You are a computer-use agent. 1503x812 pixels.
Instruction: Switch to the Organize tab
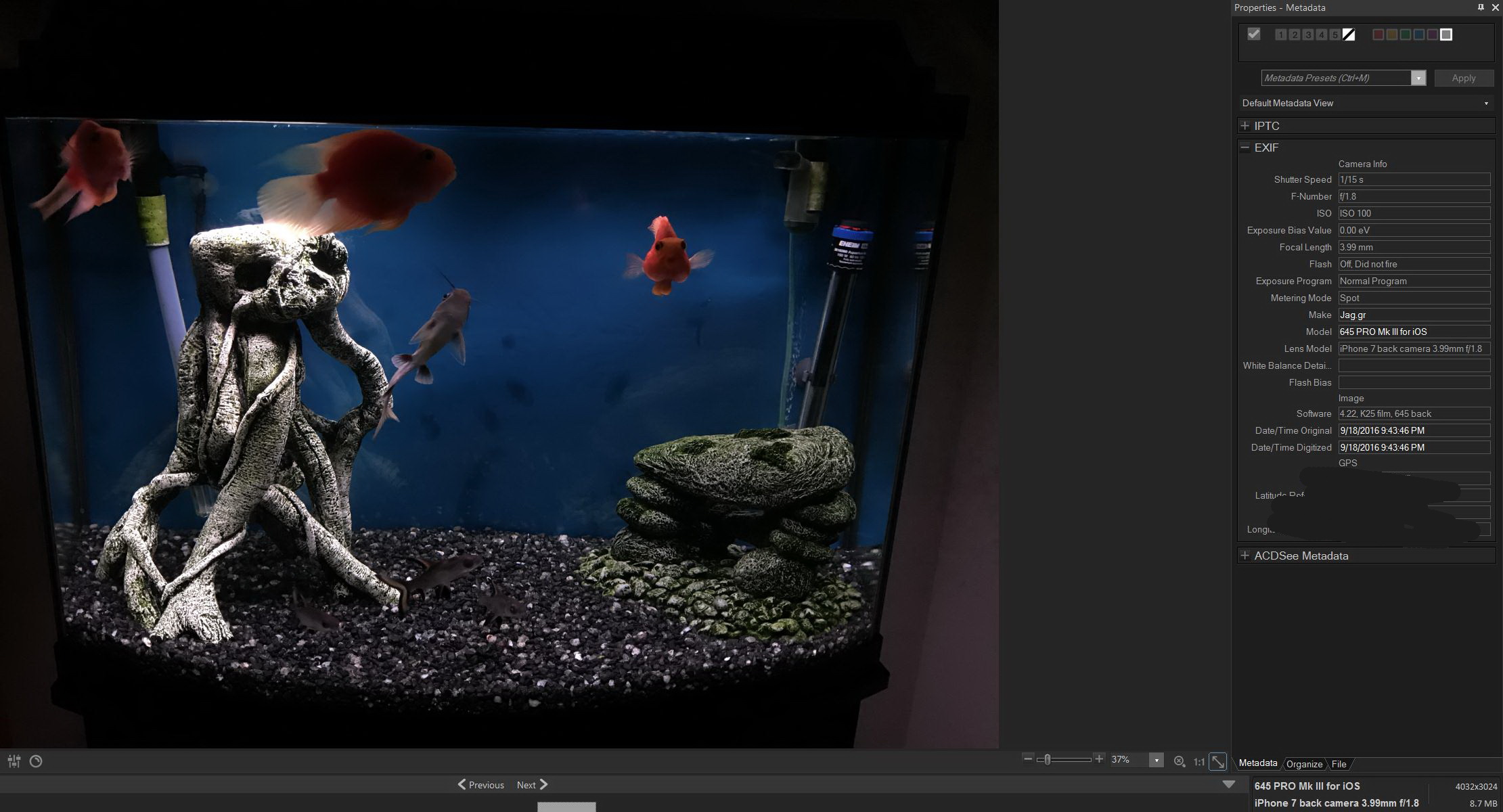point(1303,764)
